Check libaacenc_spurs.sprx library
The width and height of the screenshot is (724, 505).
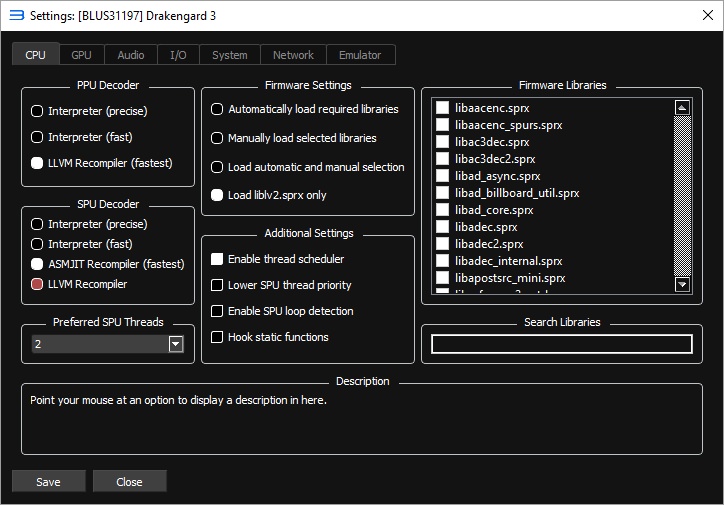[442, 125]
